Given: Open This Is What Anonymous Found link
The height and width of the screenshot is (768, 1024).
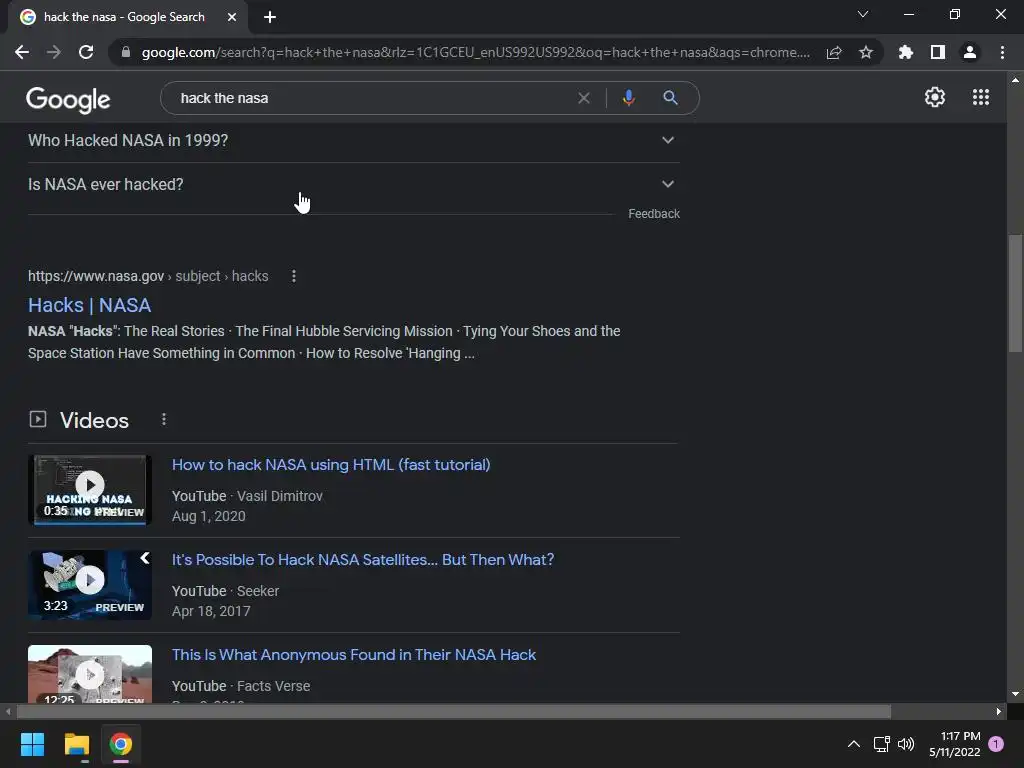Looking at the screenshot, I should click(353, 655).
